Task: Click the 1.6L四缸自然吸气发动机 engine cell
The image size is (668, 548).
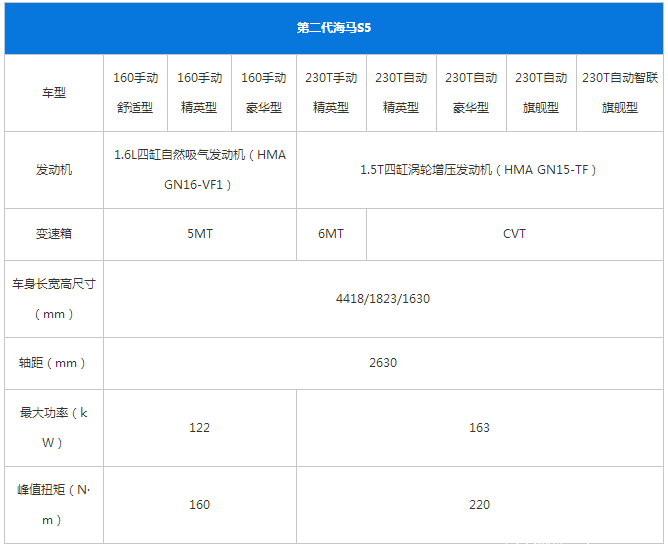Action: pyautogui.click(x=200, y=170)
